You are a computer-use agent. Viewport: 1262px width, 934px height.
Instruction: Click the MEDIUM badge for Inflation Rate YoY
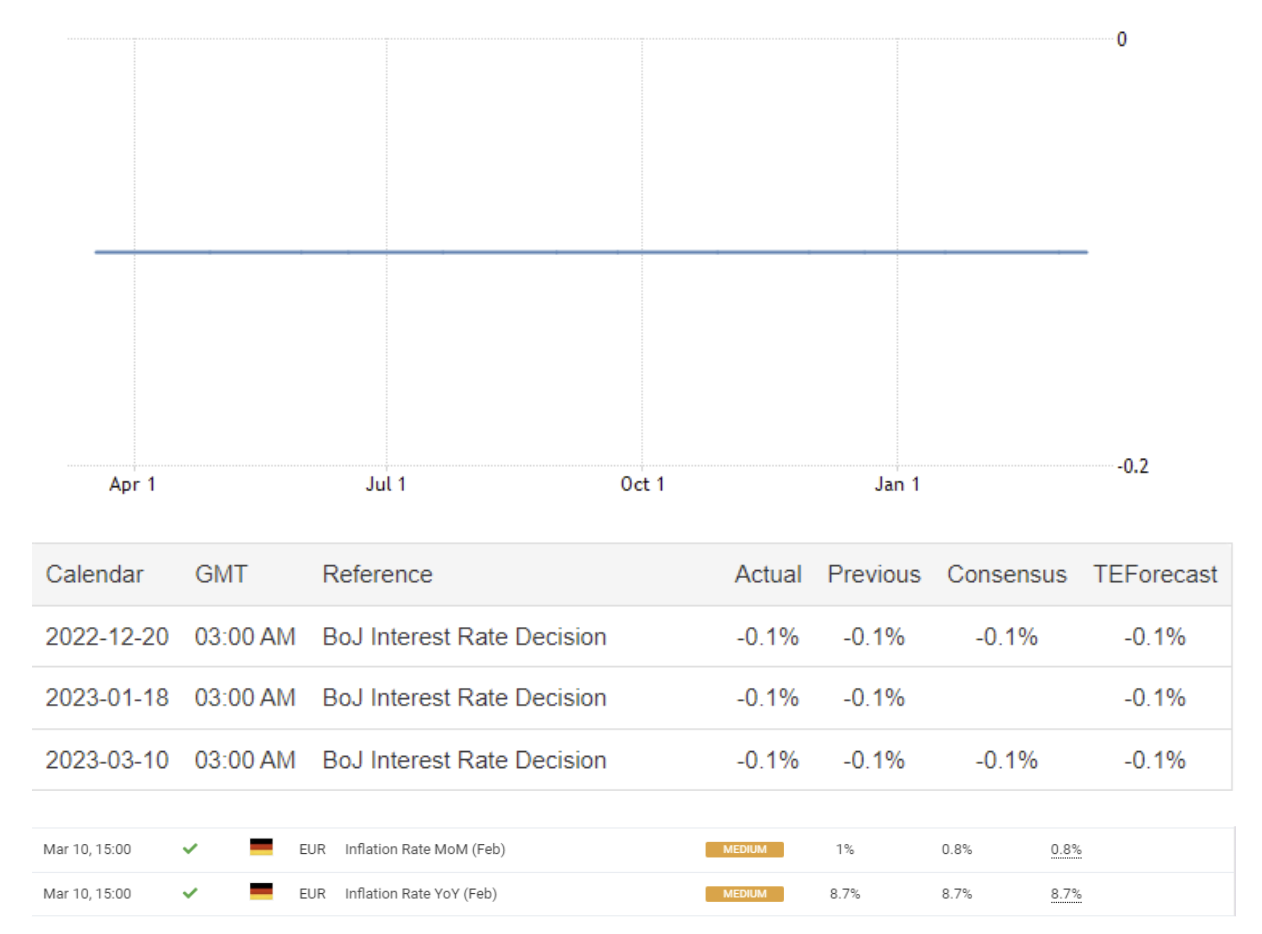point(744,894)
